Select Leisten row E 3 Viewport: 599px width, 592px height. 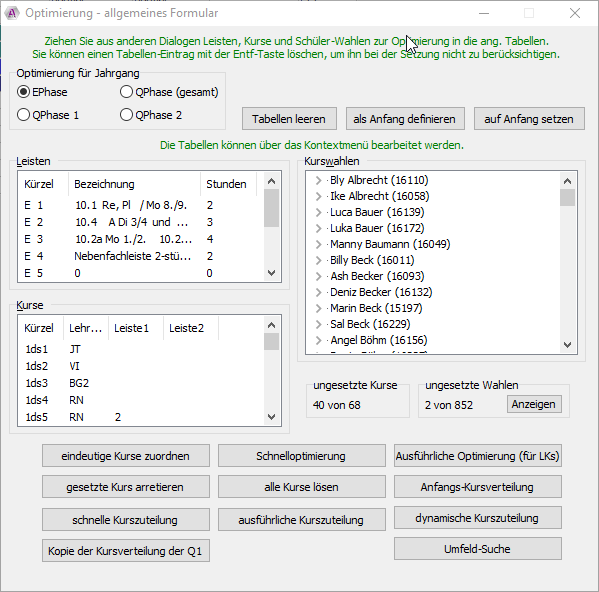pos(140,239)
